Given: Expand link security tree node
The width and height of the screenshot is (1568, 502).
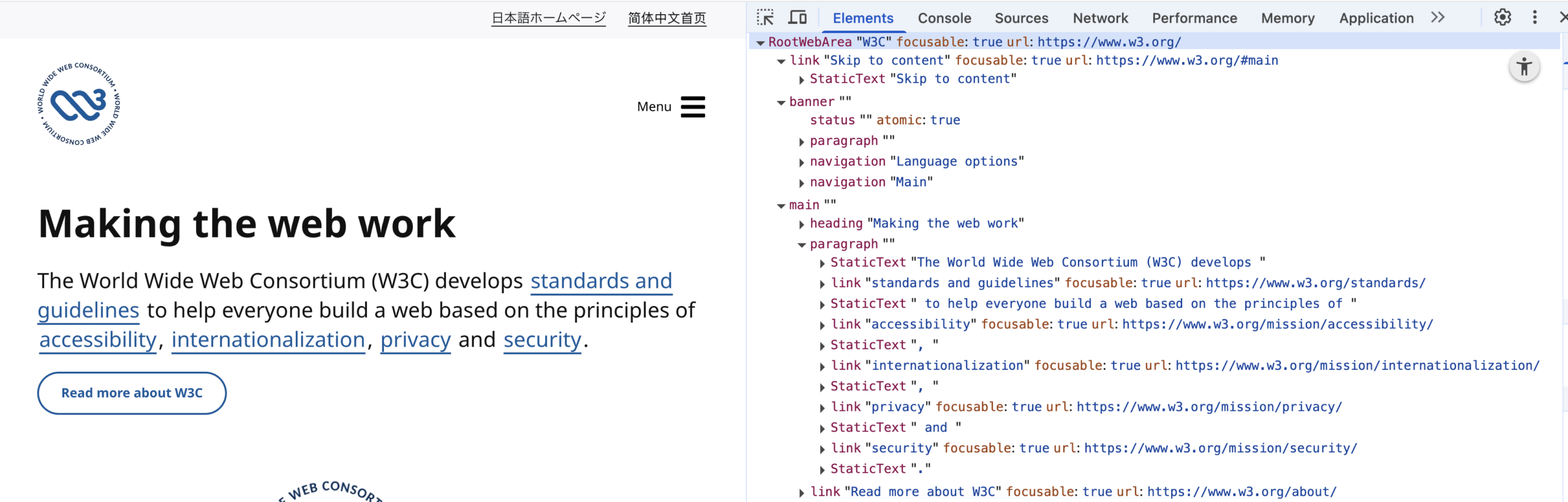Looking at the screenshot, I should pos(823,449).
